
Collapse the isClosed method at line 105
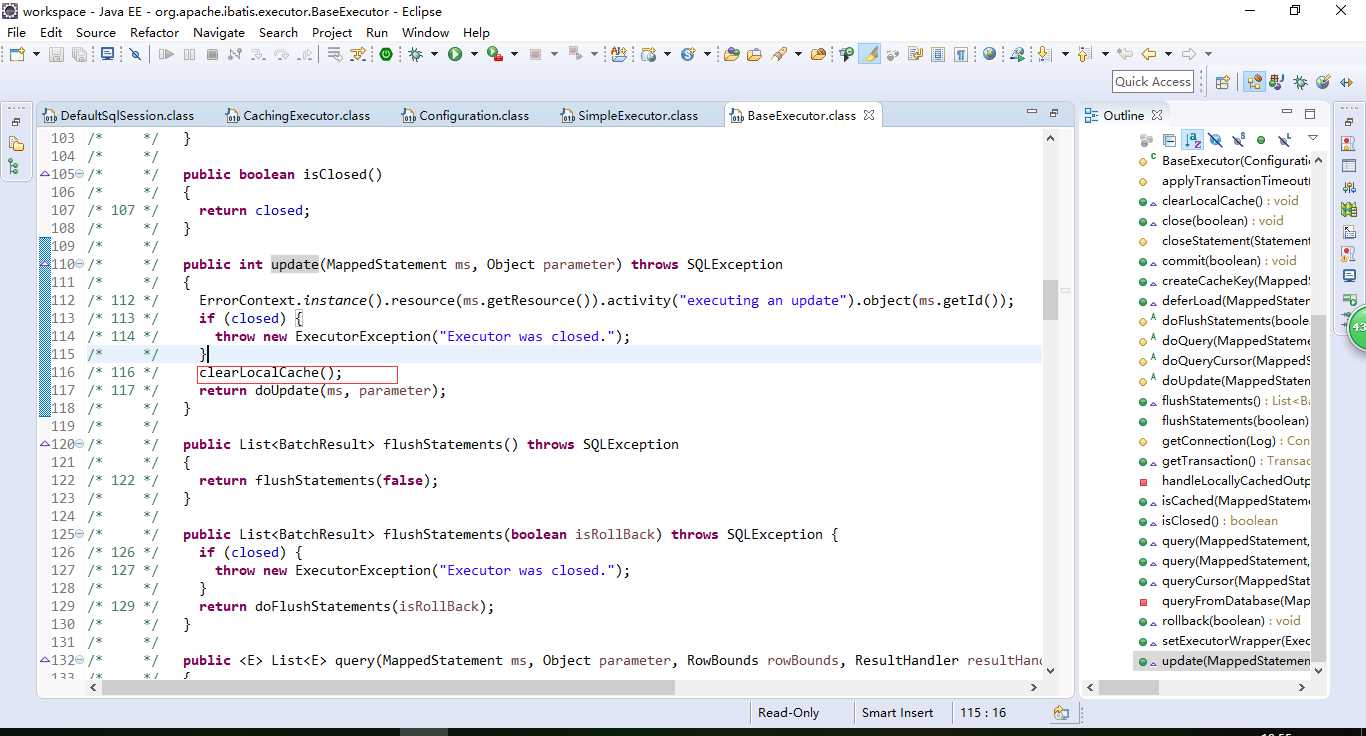pyautogui.click(x=79, y=174)
